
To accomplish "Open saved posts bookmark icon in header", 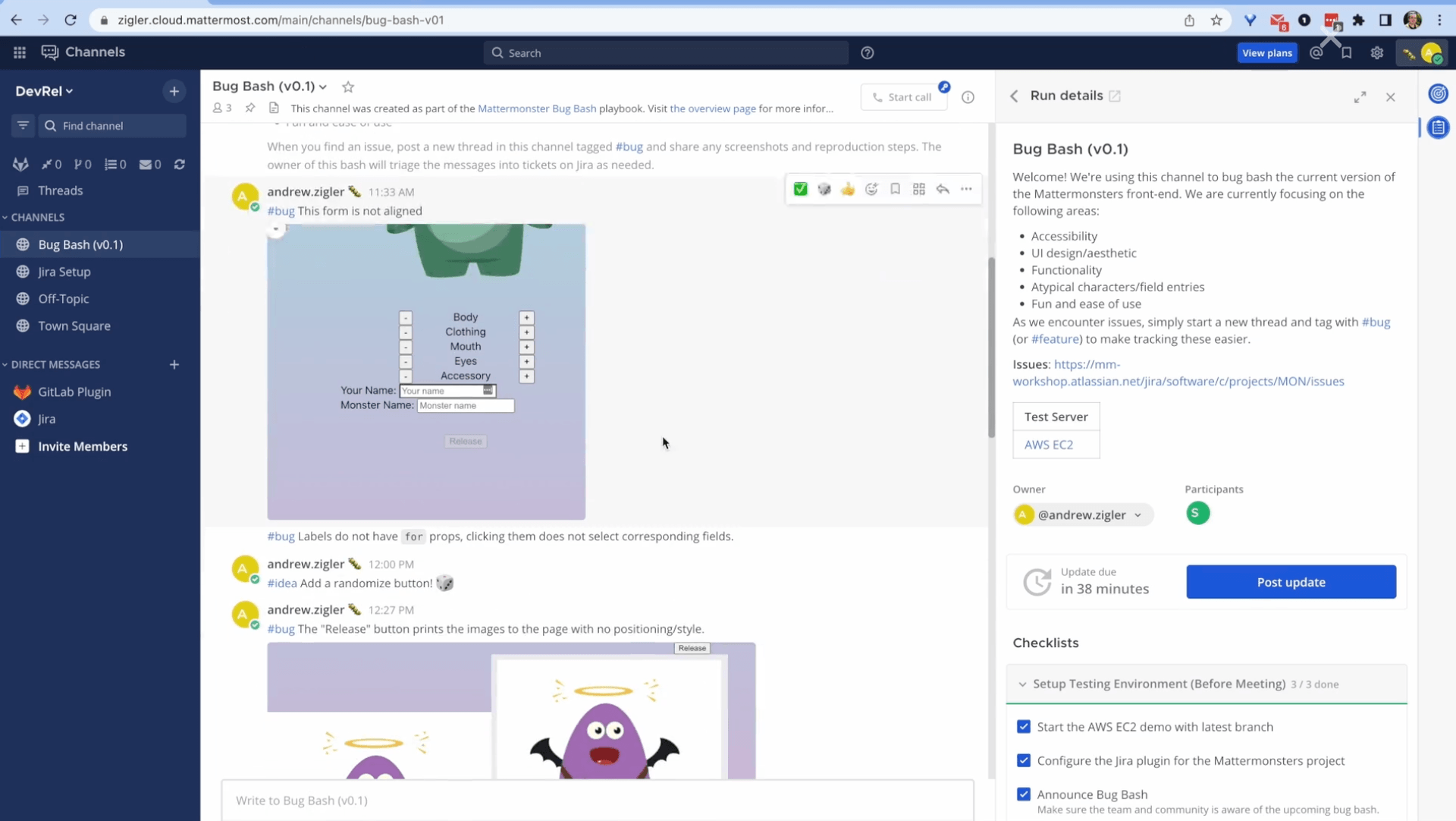I will [1347, 53].
